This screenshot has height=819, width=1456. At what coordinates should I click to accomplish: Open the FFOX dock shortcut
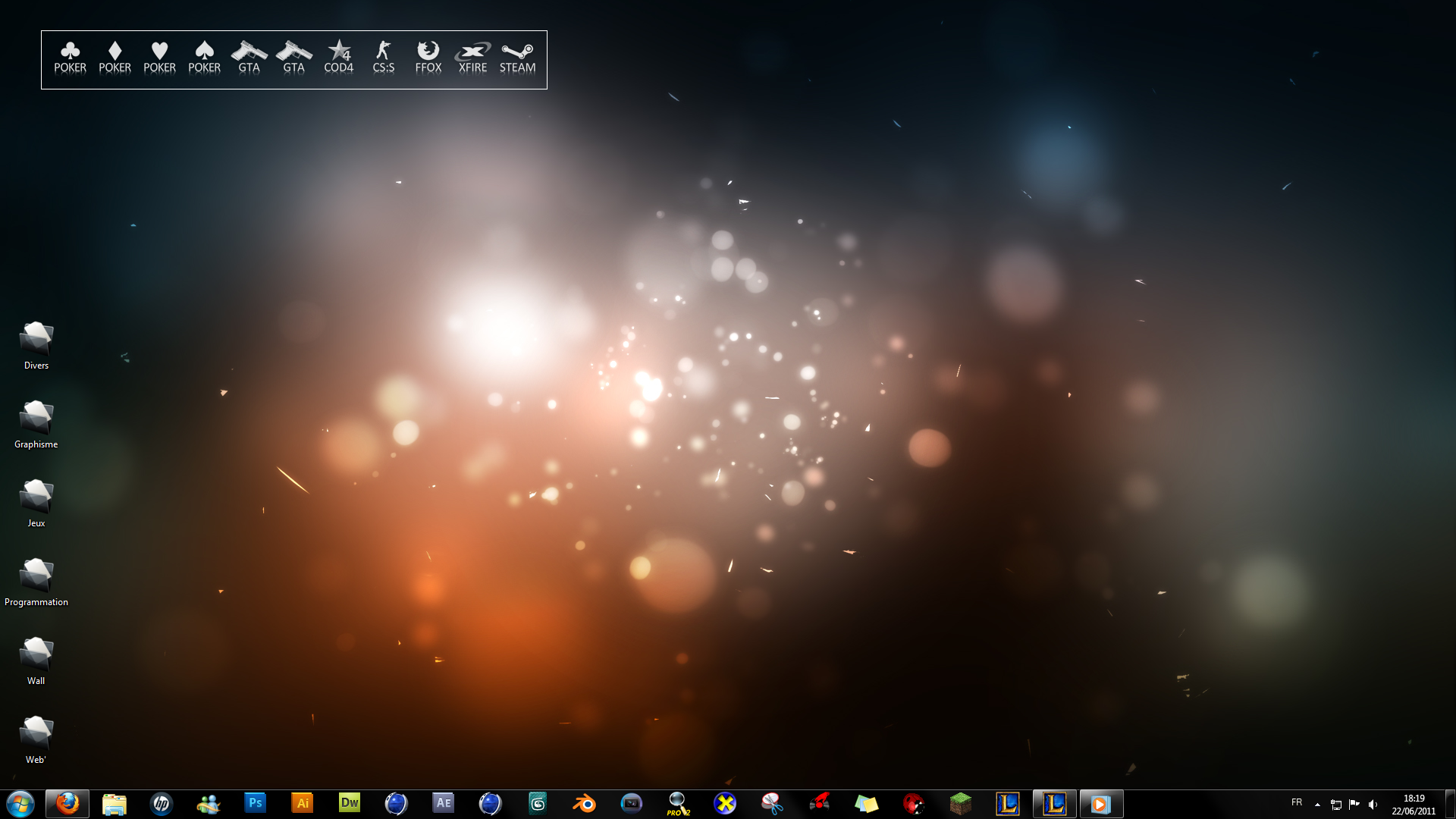tap(428, 58)
